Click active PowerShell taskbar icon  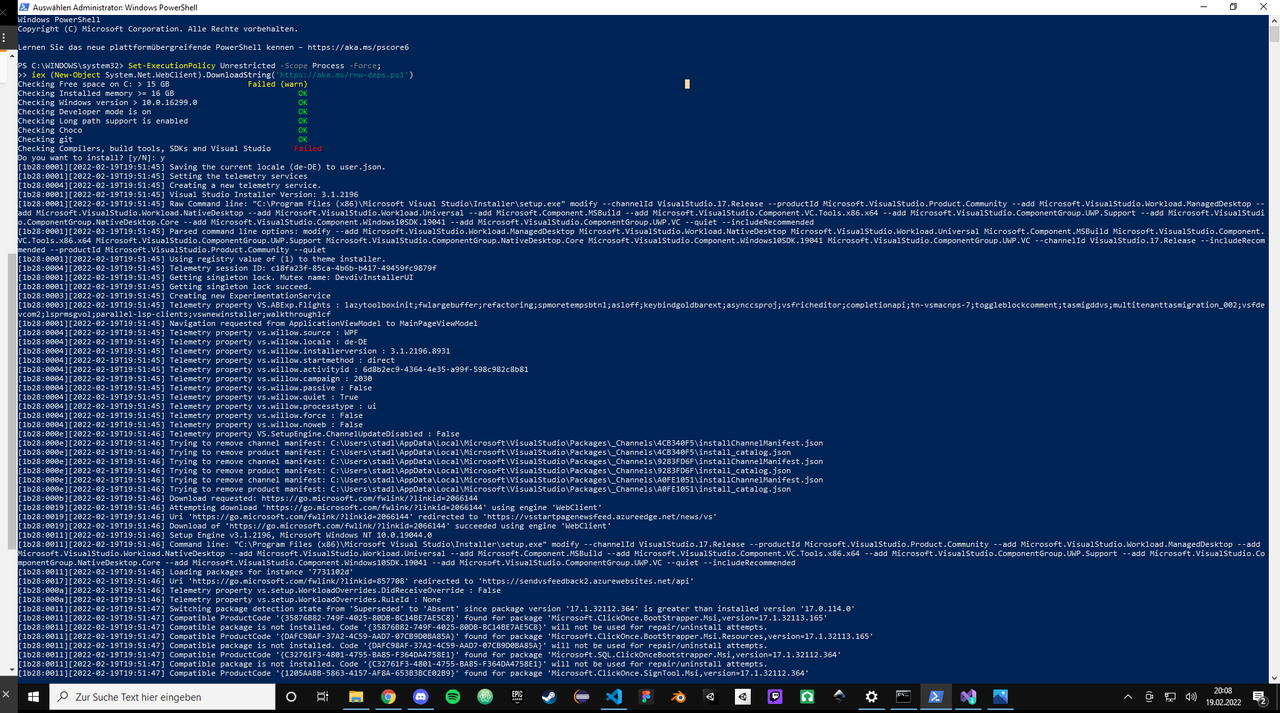point(936,696)
